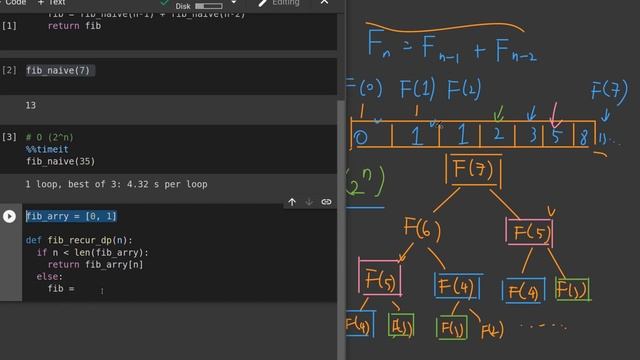Click the 'return fib' line in cell 1
The height and width of the screenshot is (360, 640).
(x=74, y=26)
